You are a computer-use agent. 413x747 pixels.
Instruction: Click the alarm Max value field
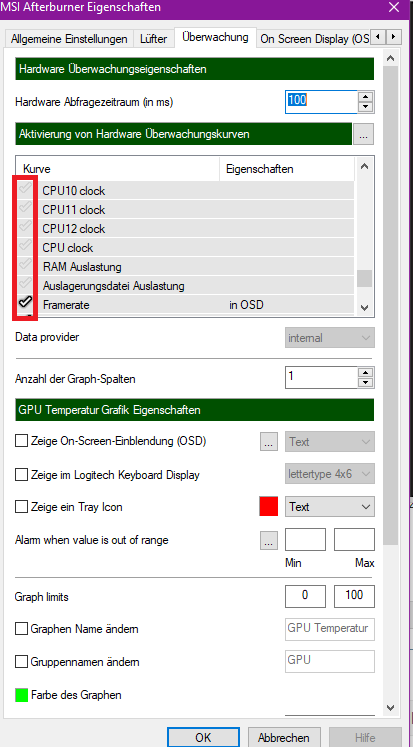(x=354, y=540)
